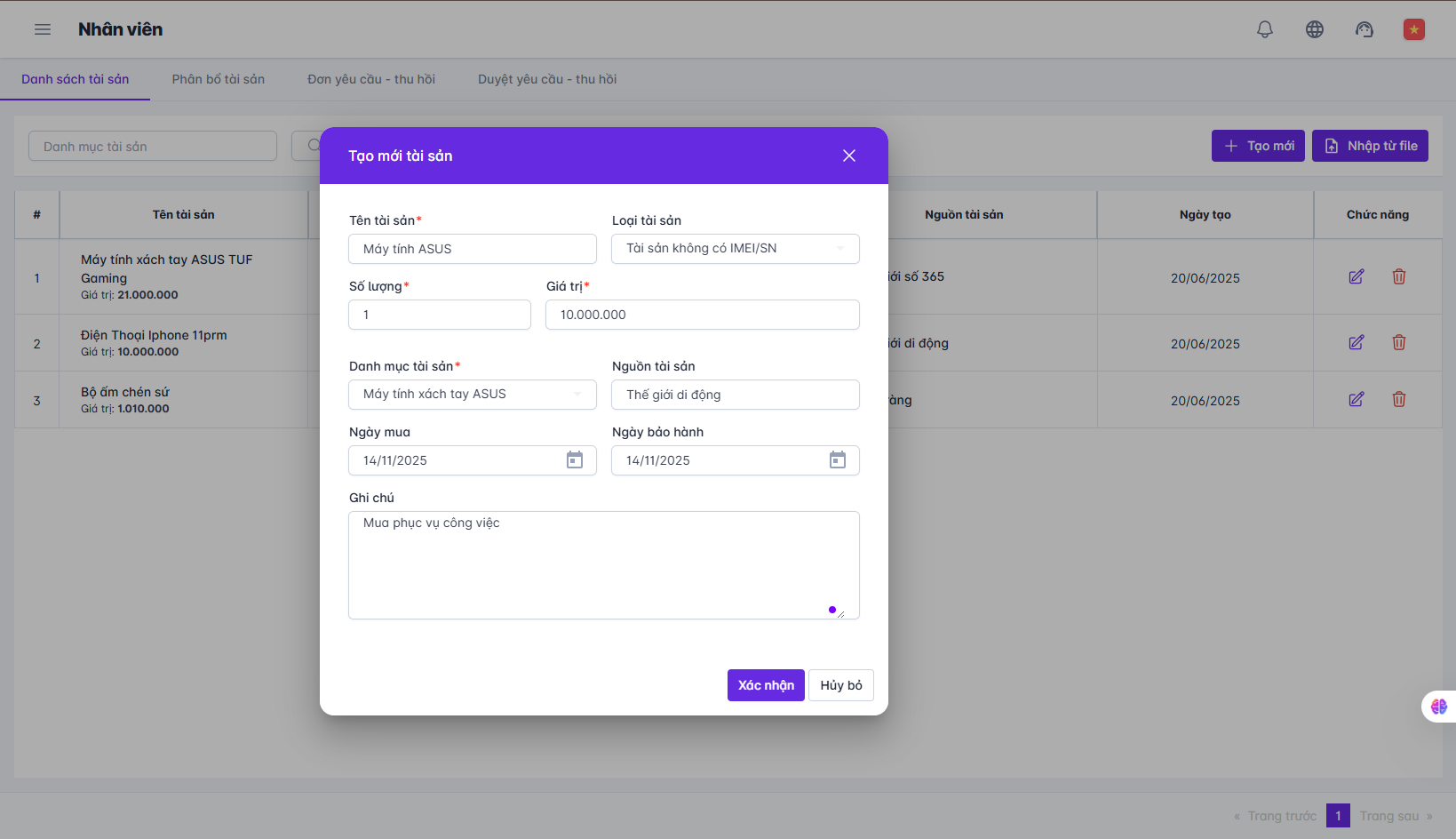Click the Nhập từ file button
The width and height of the screenshot is (1456, 839).
[x=1369, y=146]
